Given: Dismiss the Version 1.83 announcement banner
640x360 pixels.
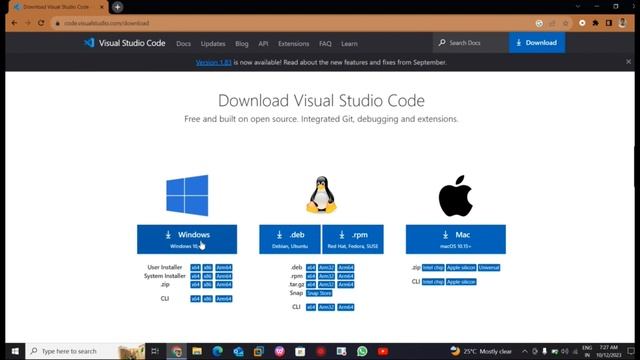Looking at the screenshot, I should 629,62.
